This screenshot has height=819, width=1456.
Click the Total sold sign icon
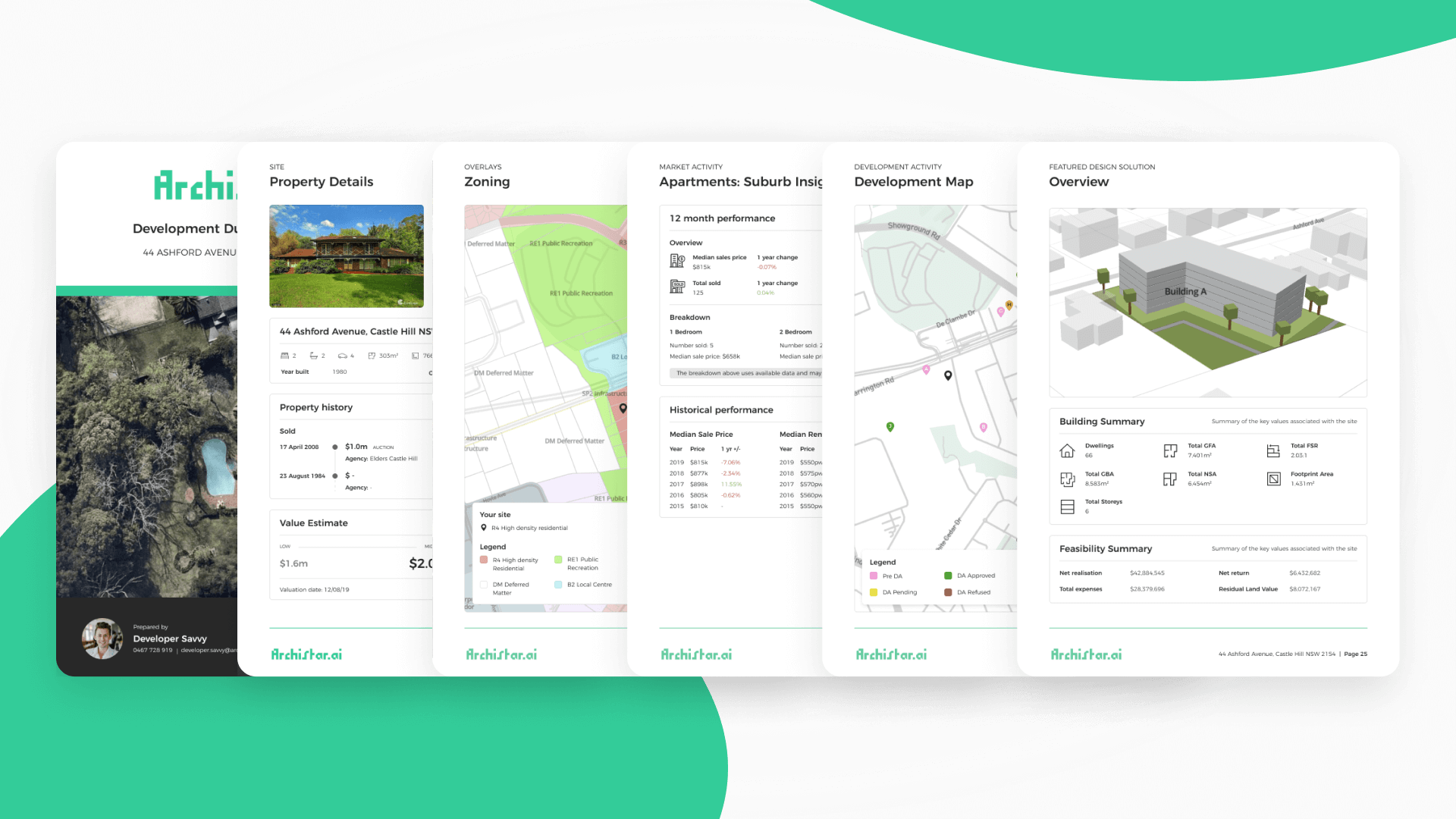677,287
